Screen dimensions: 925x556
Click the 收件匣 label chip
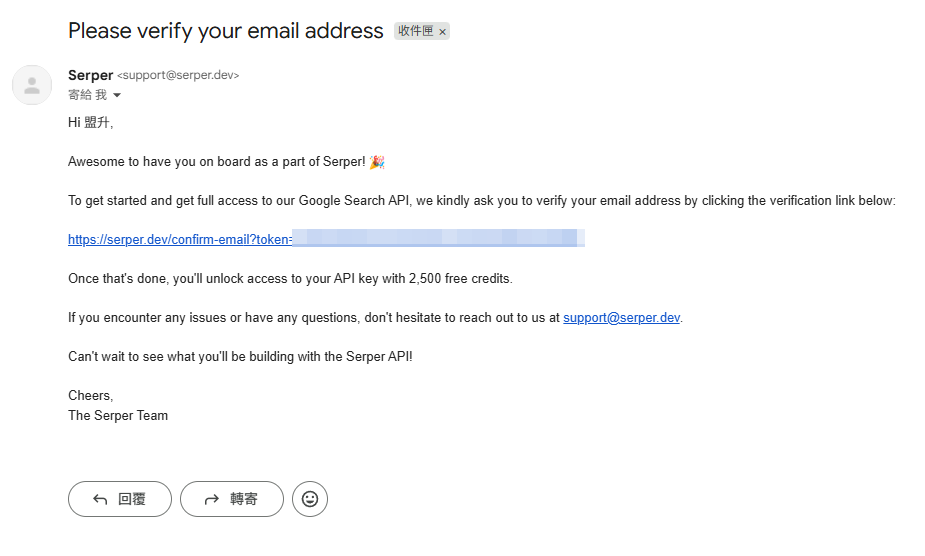coord(416,31)
